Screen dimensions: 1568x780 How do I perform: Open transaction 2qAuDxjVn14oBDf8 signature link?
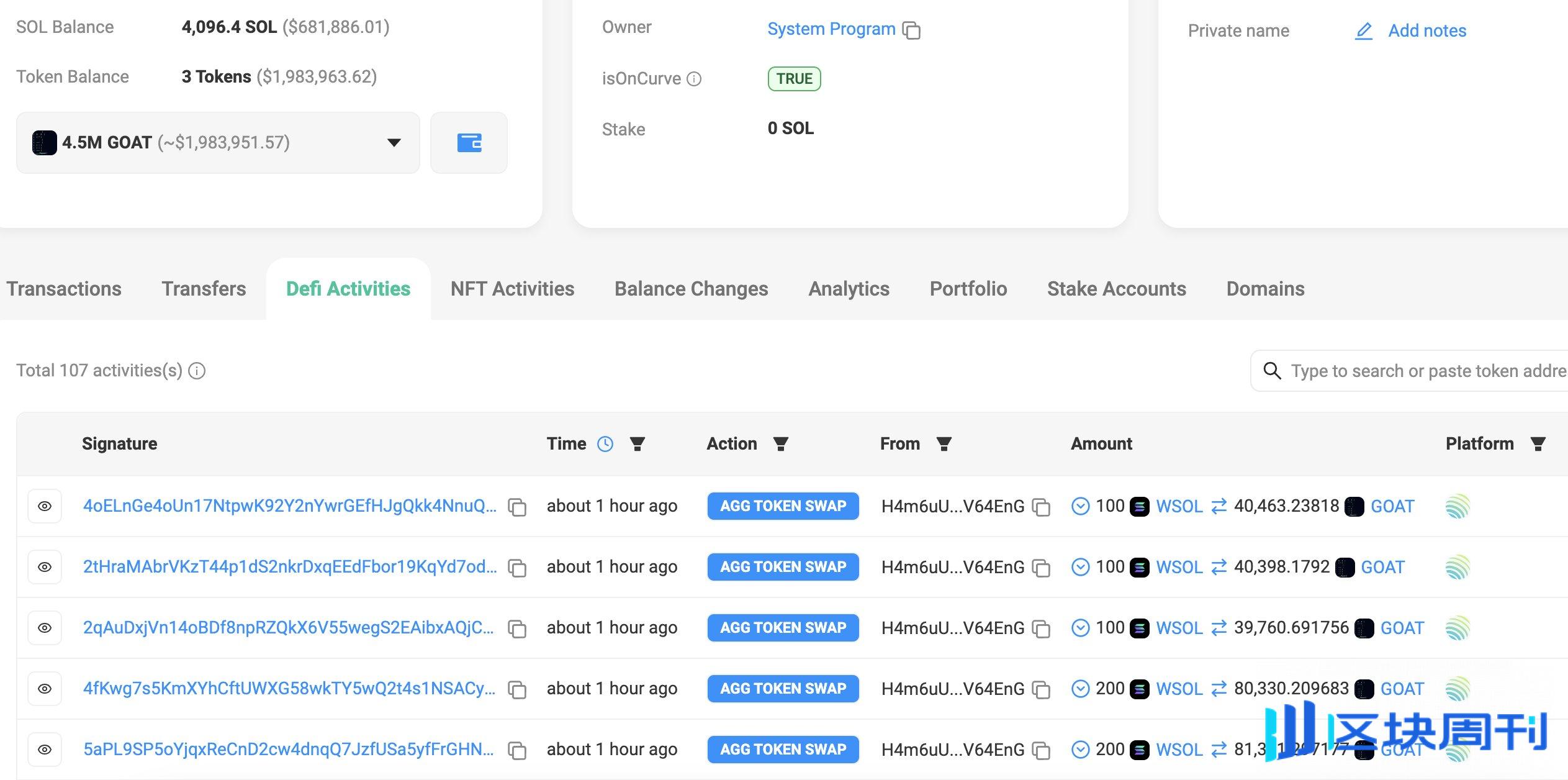(289, 628)
